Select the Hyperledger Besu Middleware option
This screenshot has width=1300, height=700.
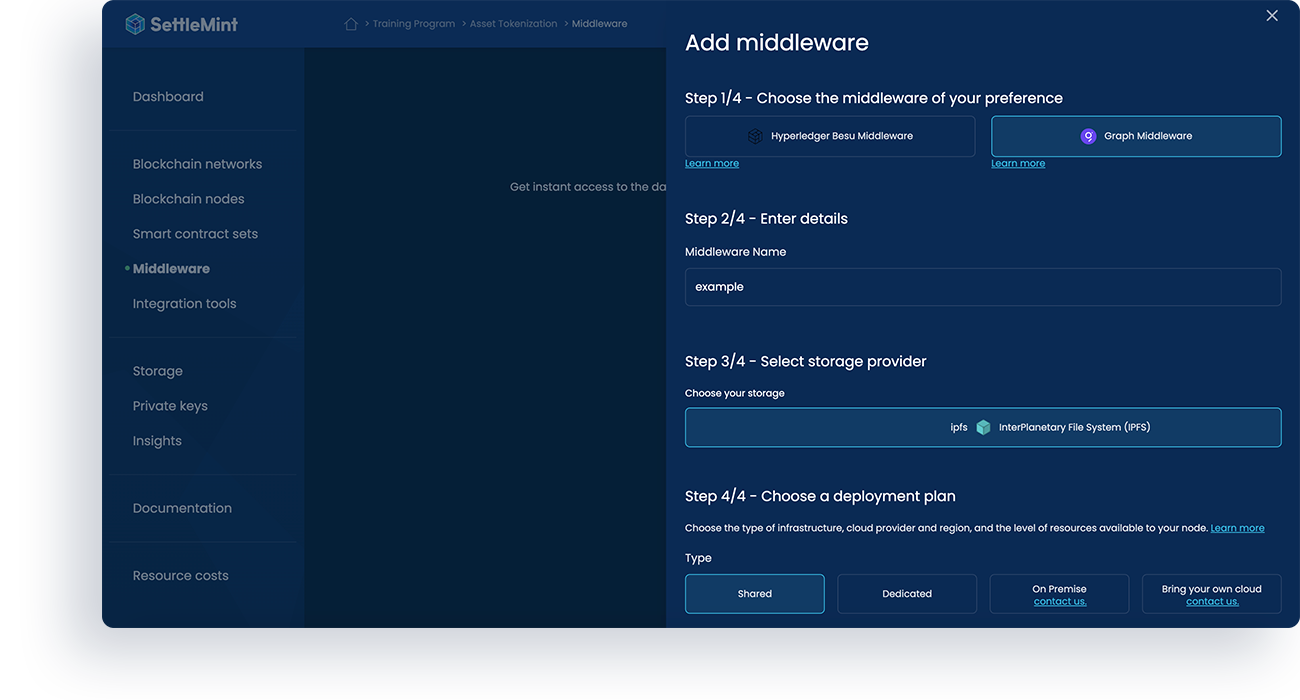pos(829,136)
